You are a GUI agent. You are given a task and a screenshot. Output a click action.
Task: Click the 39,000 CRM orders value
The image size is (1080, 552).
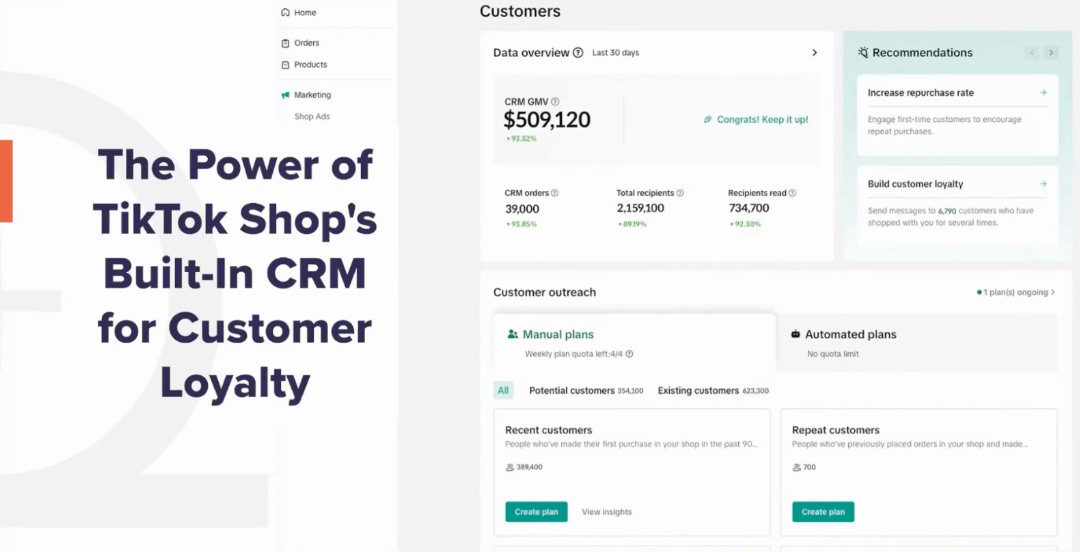[522, 208]
